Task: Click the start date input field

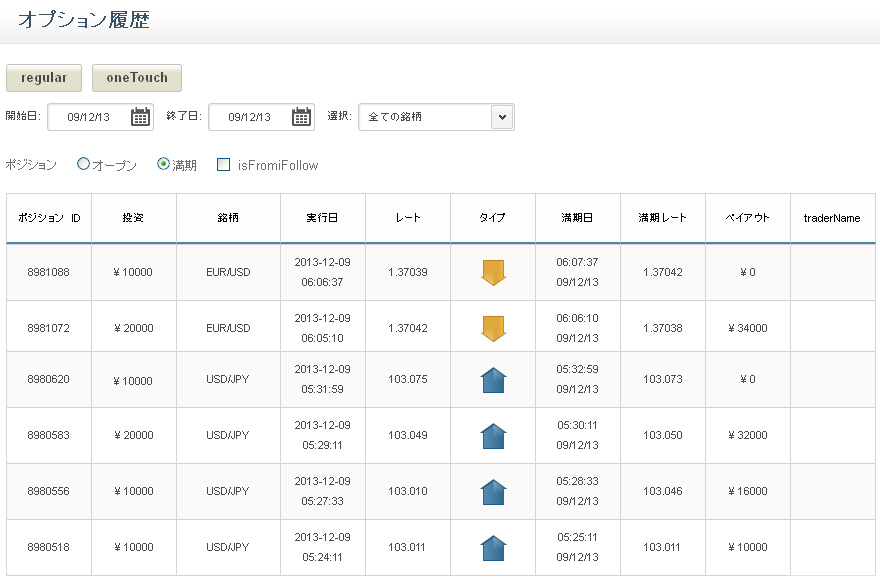Action: pos(100,117)
